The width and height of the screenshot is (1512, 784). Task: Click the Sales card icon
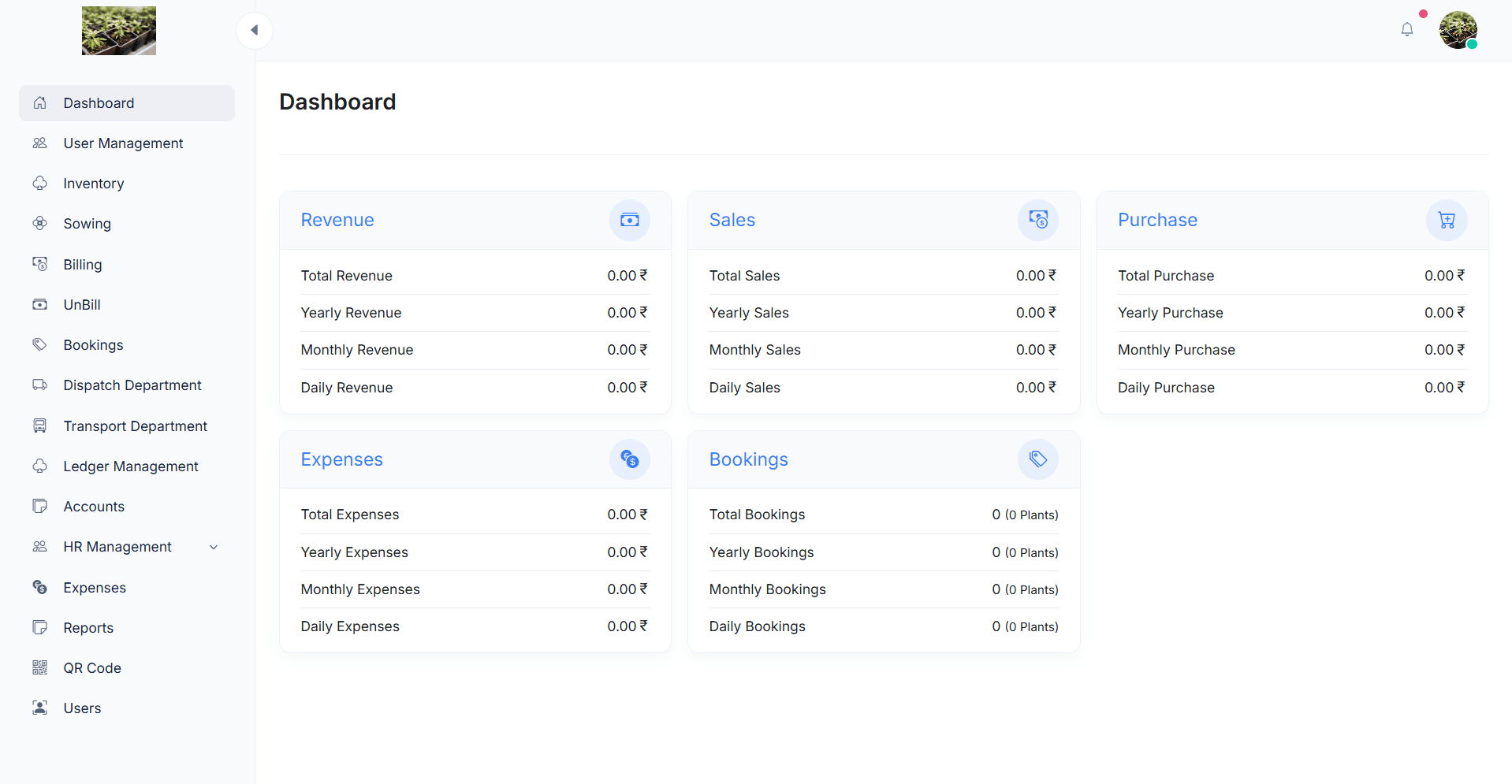click(1037, 221)
